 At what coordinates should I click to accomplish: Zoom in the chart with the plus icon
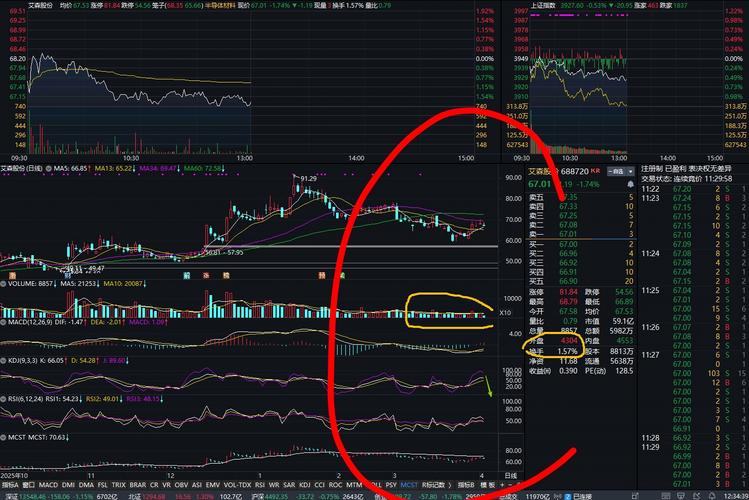(502, 485)
